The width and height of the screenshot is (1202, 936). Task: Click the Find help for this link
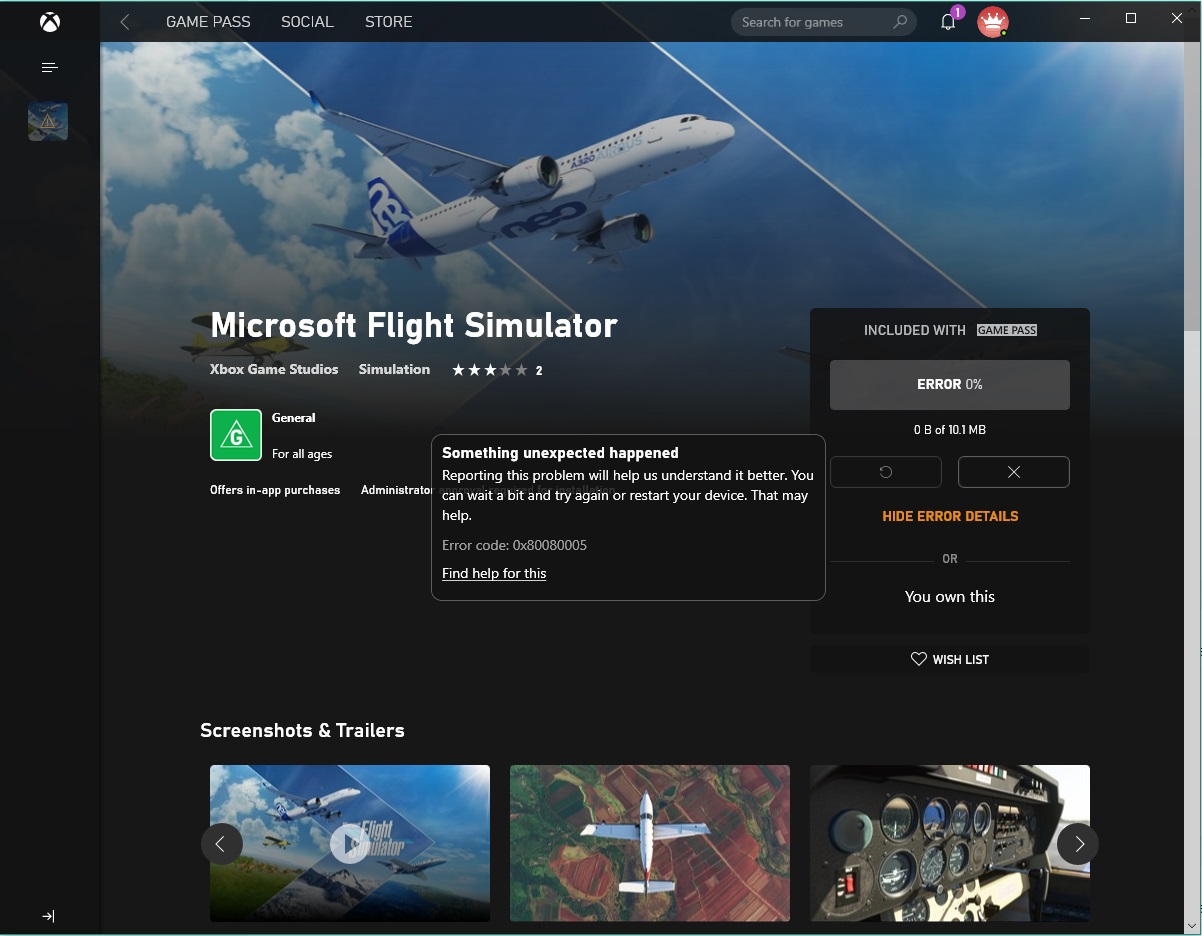(x=494, y=573)
